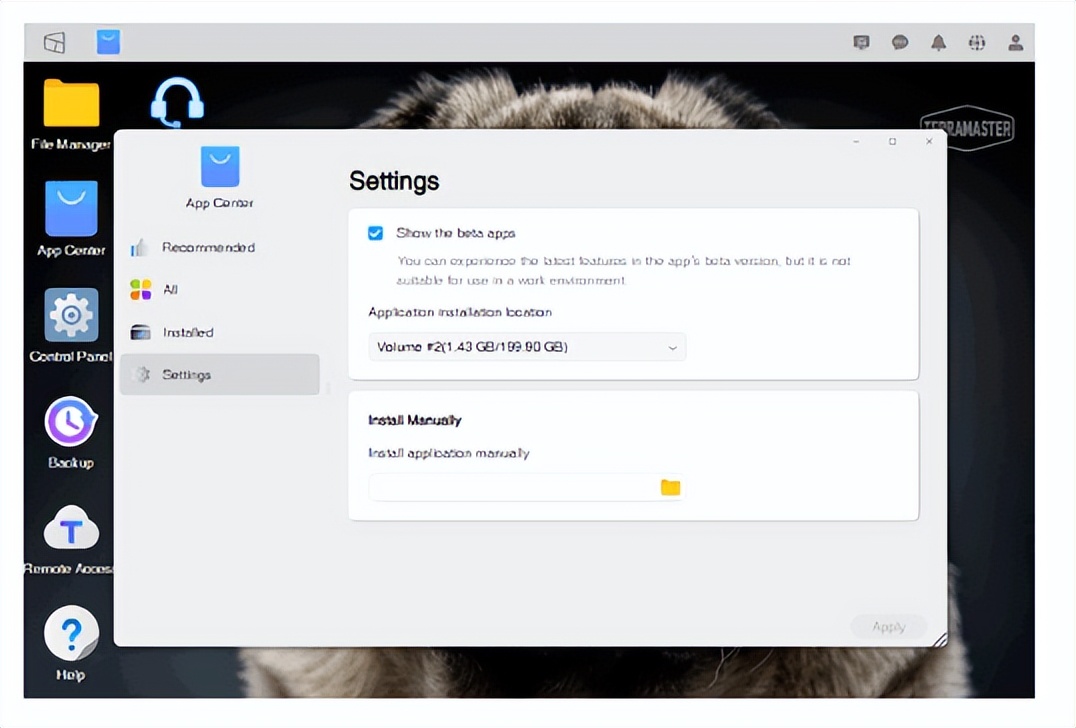Image resolution: width=1076 pixels, height=728 pixels.
Task: Click the notification bell icon
Action: click(938, 42)
